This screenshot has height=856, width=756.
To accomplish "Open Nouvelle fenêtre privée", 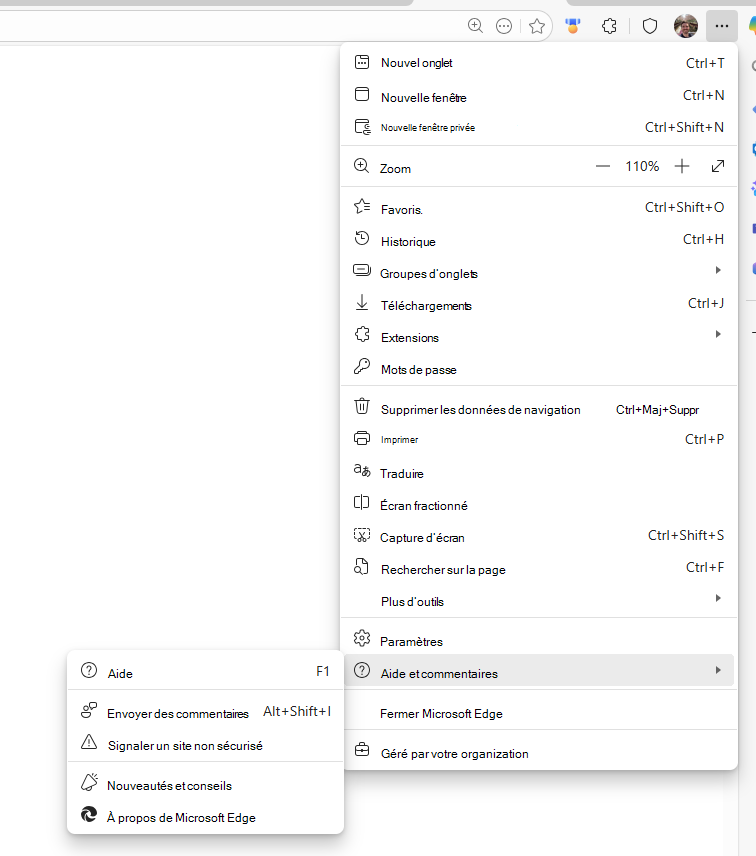I will pos(539,127).
